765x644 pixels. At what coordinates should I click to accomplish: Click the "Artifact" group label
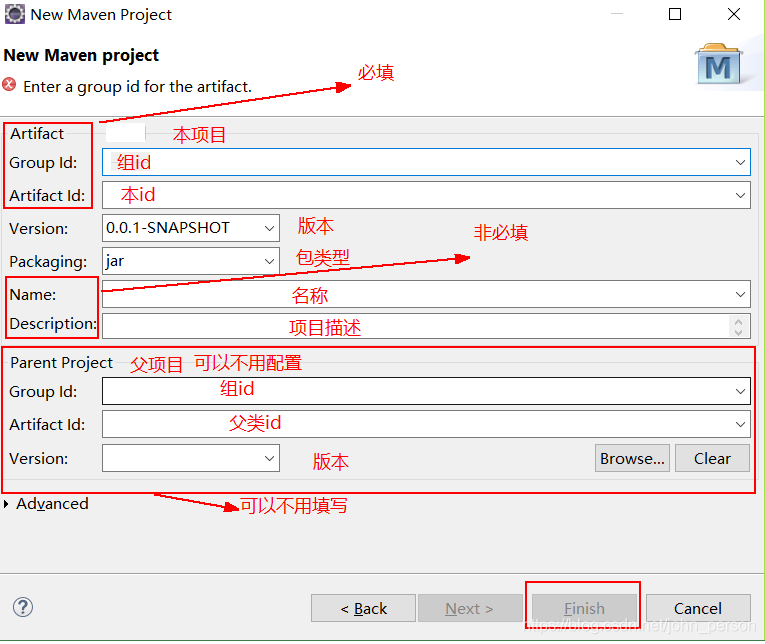[x=37, y=133]
